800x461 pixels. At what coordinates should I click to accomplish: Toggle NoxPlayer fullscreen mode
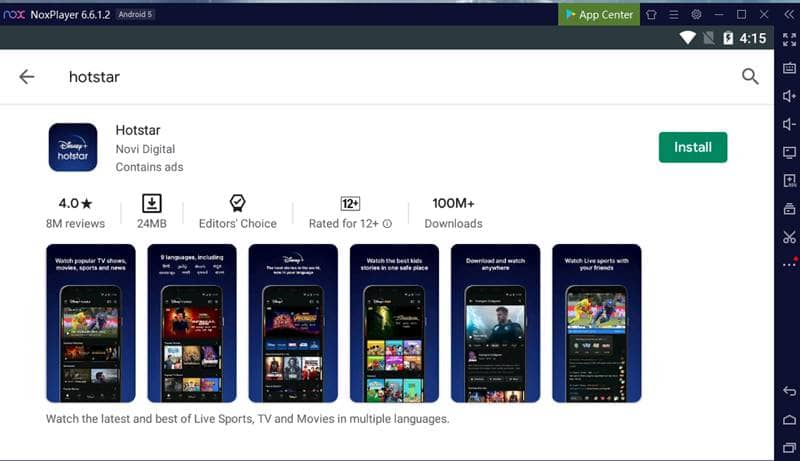(789, 39)
